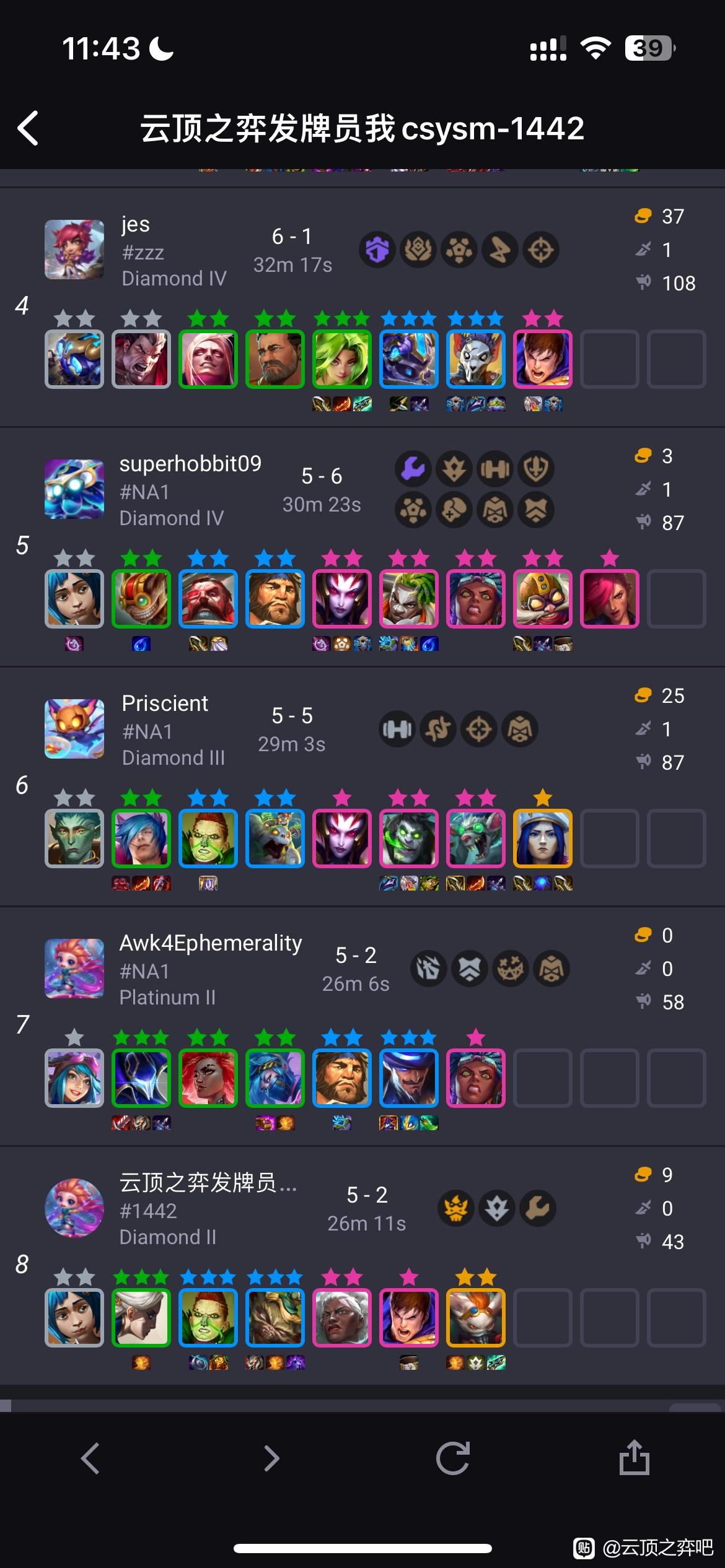Tap superhobbit09's purple wrench trait icon

coord(413,469)
